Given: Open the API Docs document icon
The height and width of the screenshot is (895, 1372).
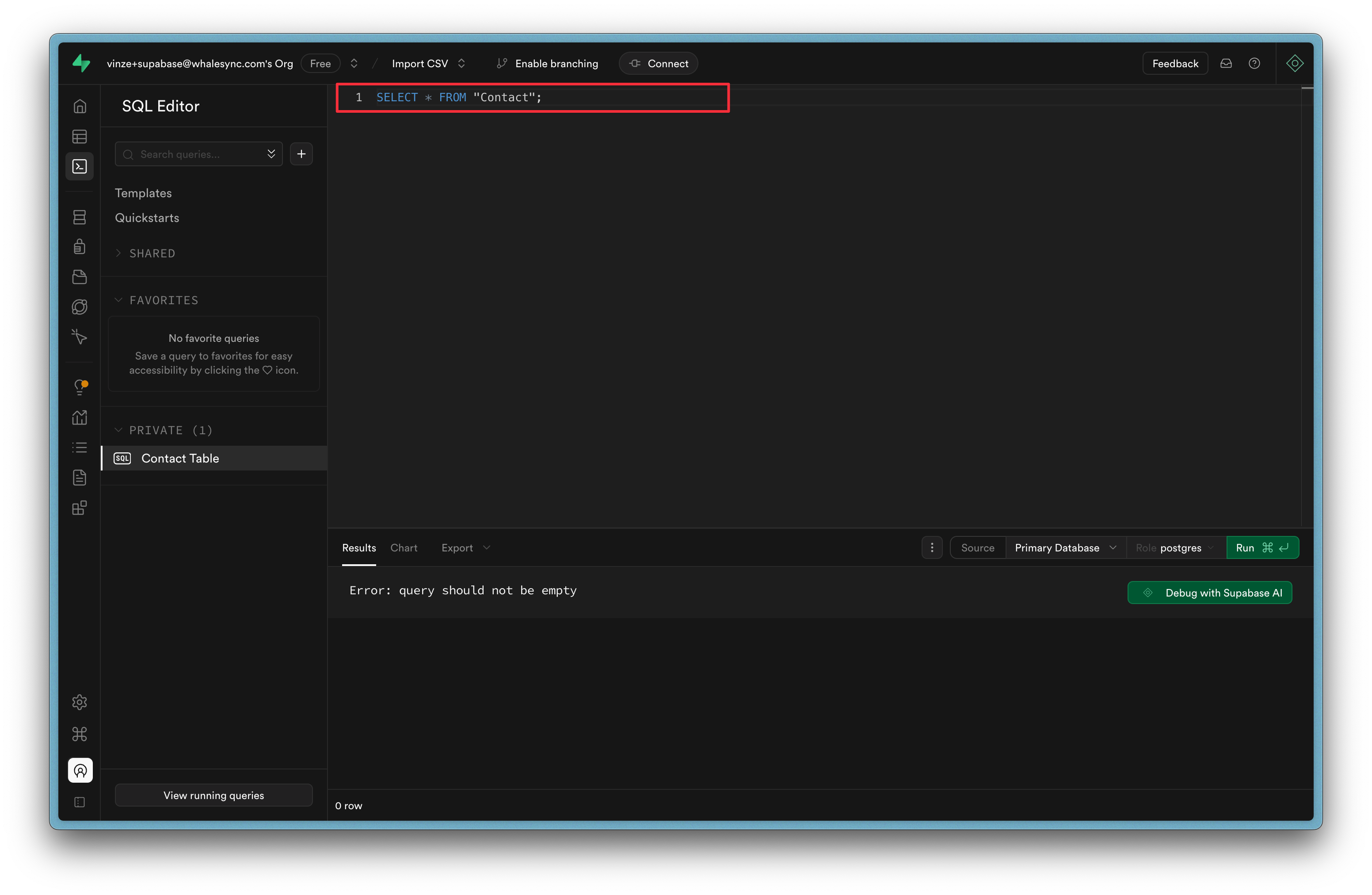Looking at the screenshot, I should tap(80, 478).
